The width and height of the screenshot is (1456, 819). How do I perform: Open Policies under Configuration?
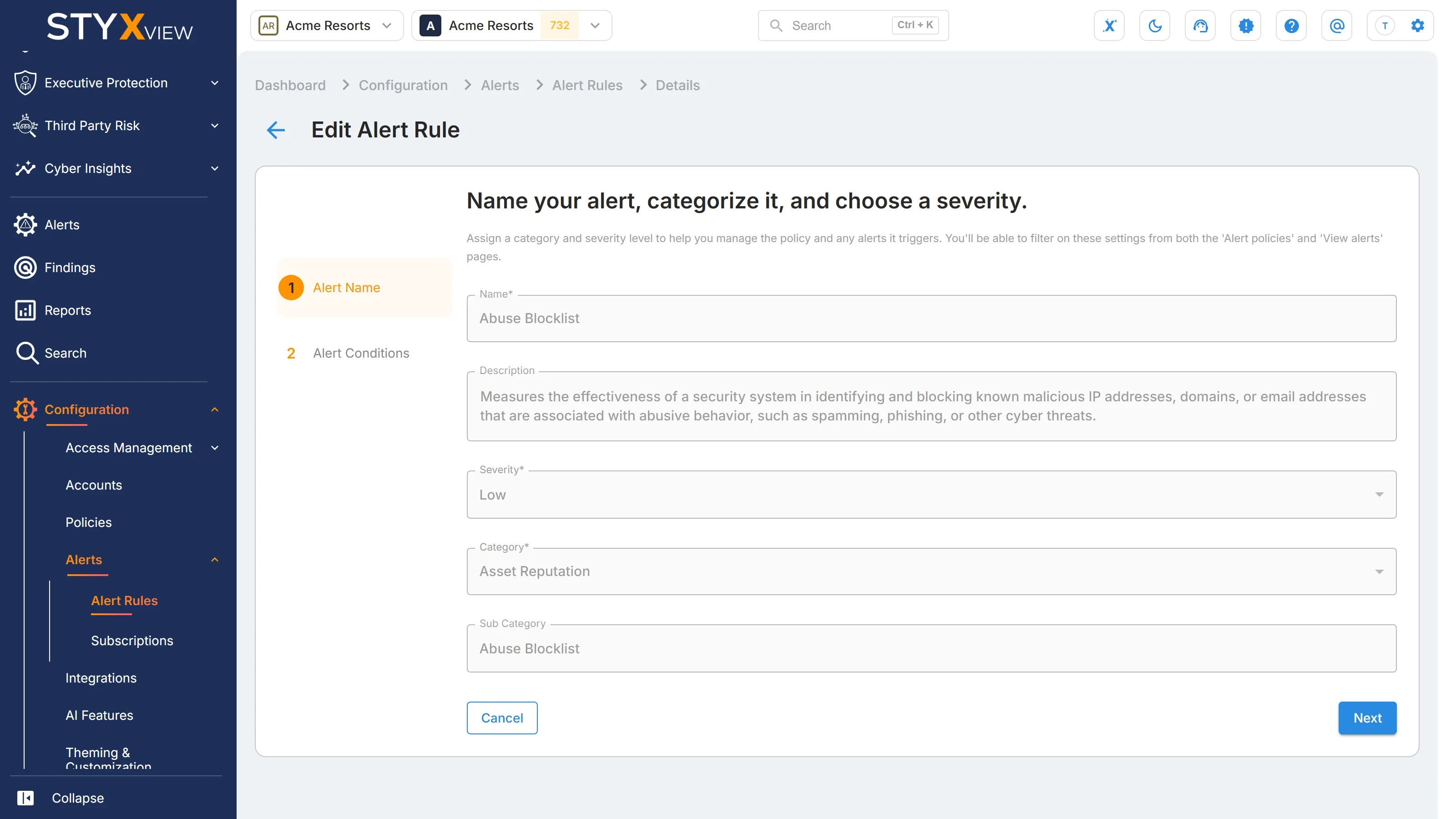(89, 523)
